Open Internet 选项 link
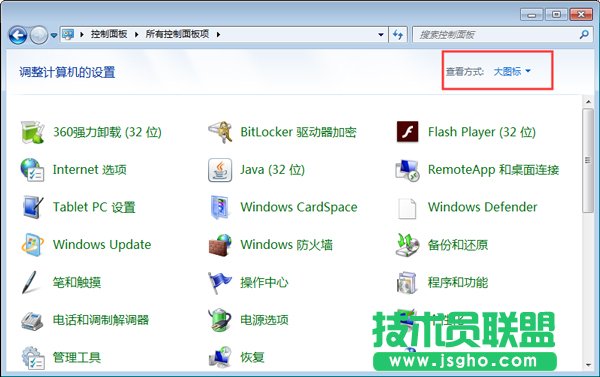This screenshot has width=600, height=377. point(90,170)
